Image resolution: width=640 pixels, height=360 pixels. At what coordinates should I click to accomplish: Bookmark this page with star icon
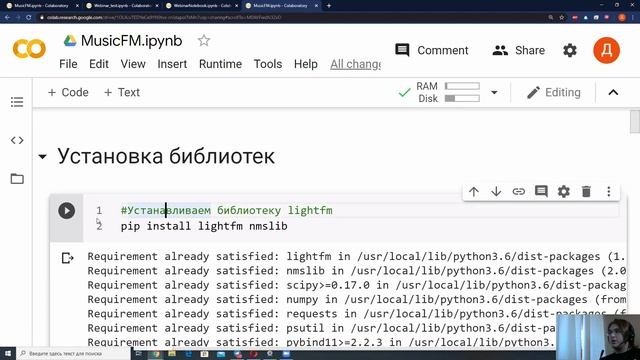click(x=562, y=17)
